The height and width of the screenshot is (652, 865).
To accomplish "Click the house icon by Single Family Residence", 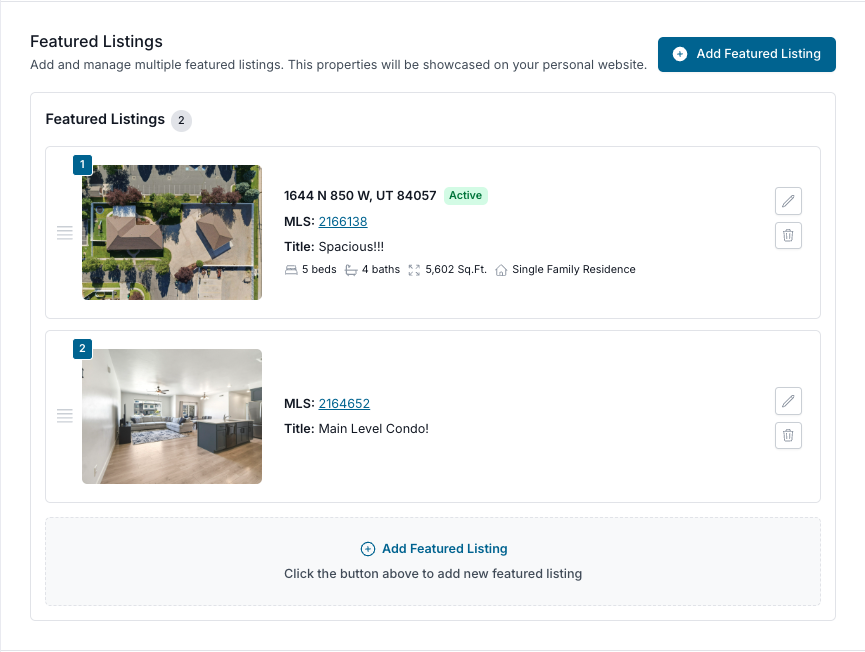I will click(x=501, y=270).
